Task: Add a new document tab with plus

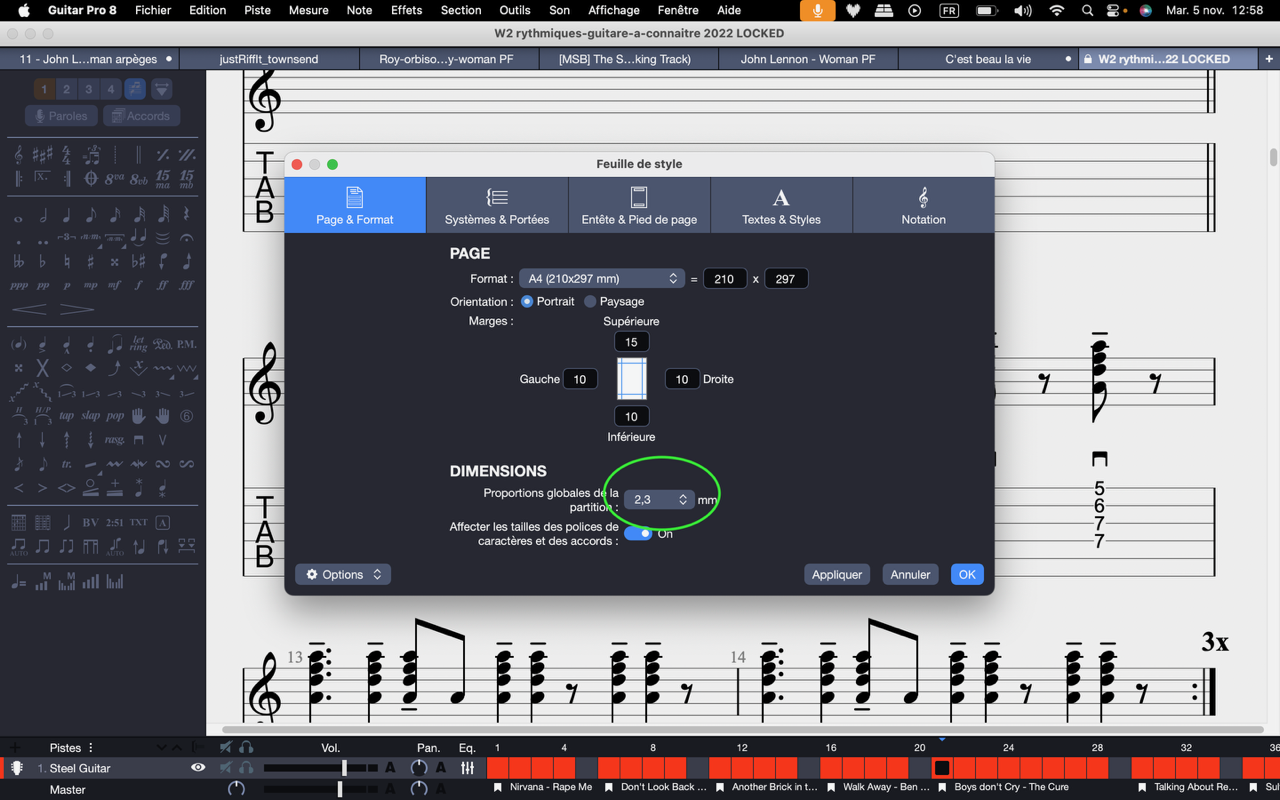Action: click(1269, 59)
